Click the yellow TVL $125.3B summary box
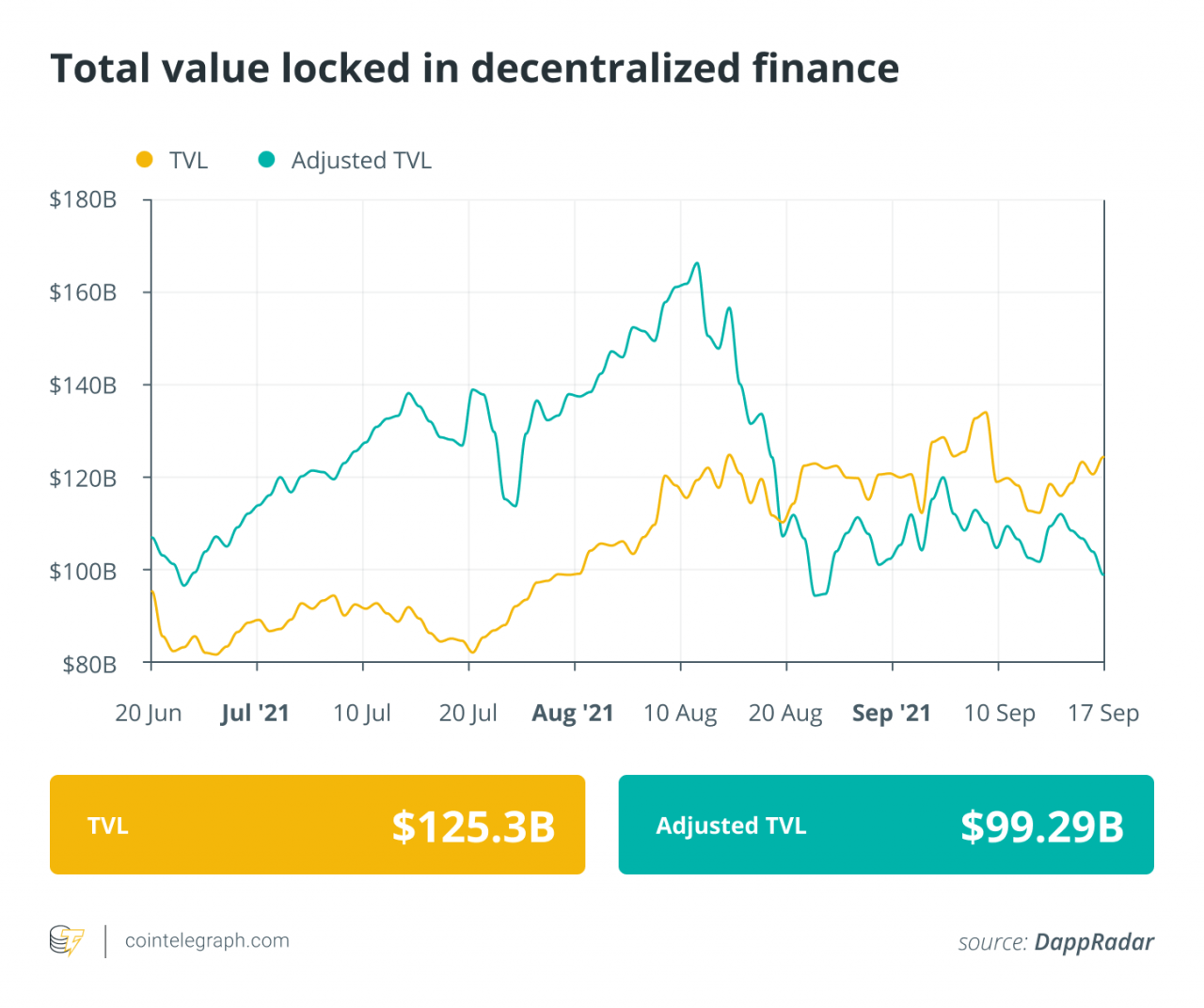The image size is (1204, 1008). (x=317, y=825)
